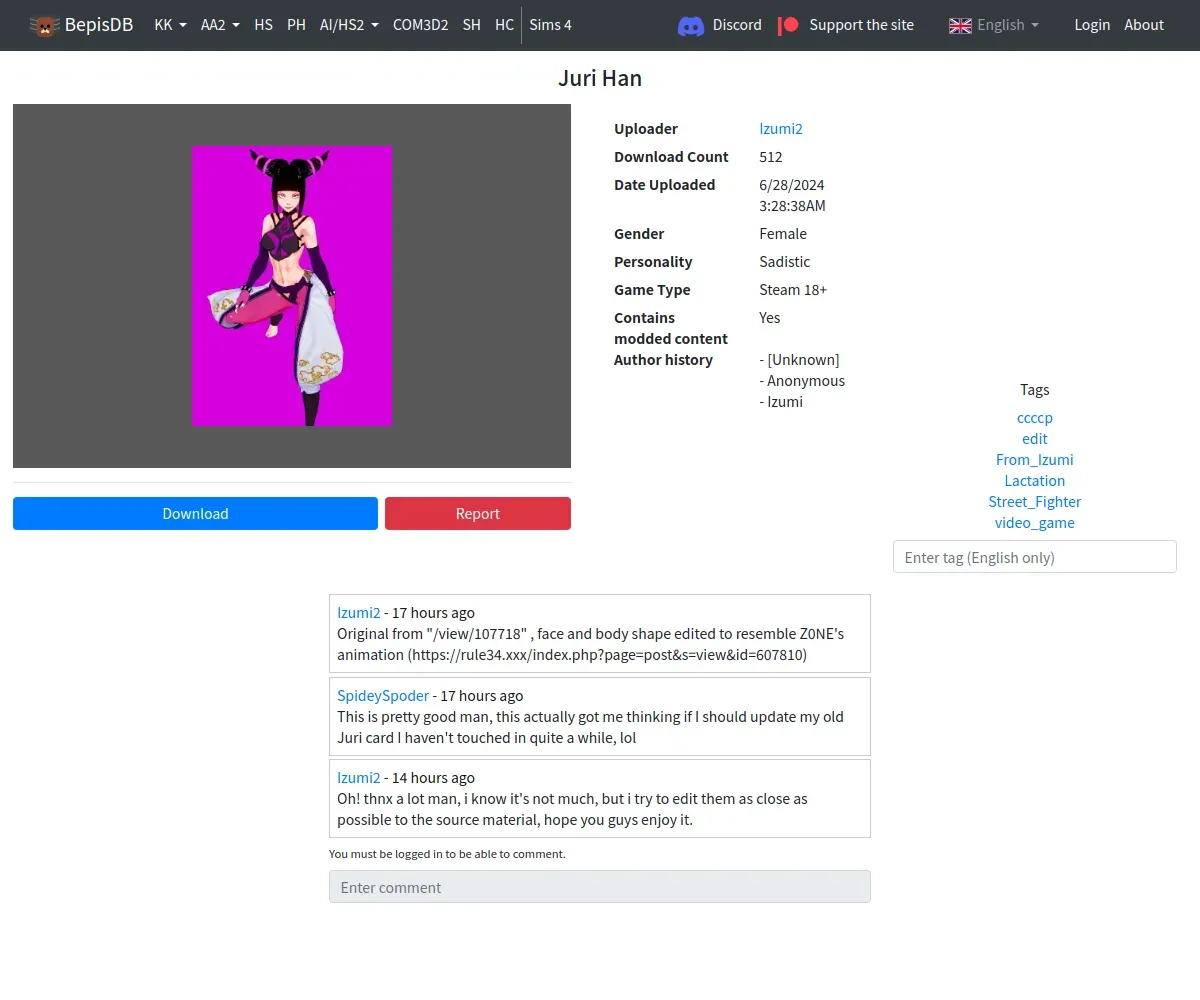Viewport: 1200px width, 1000px height.
Task: Expand the AI/HS2 dropdown menu
Action: tap(349, 25)
